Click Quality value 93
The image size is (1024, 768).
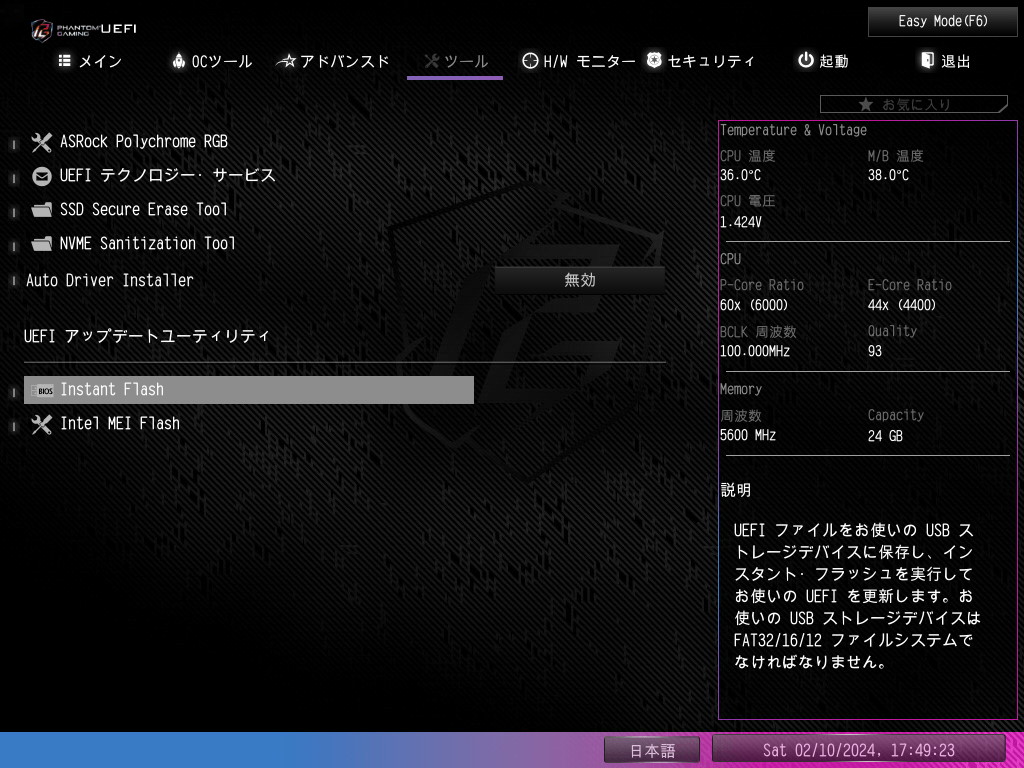(875, 351)
